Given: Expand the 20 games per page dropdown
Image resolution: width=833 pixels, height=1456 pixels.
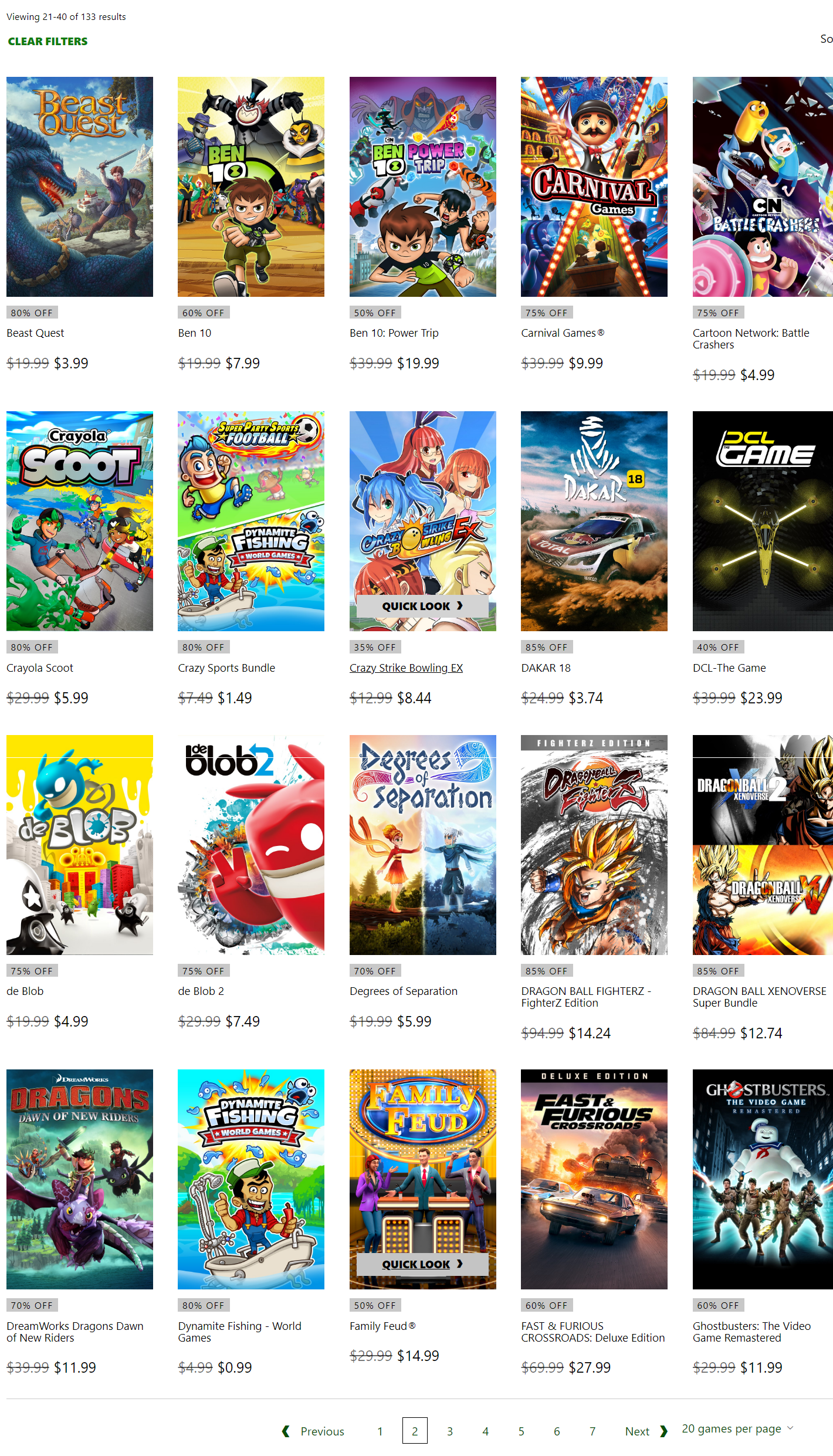Looking at the screenshot, I should 737,1428.
